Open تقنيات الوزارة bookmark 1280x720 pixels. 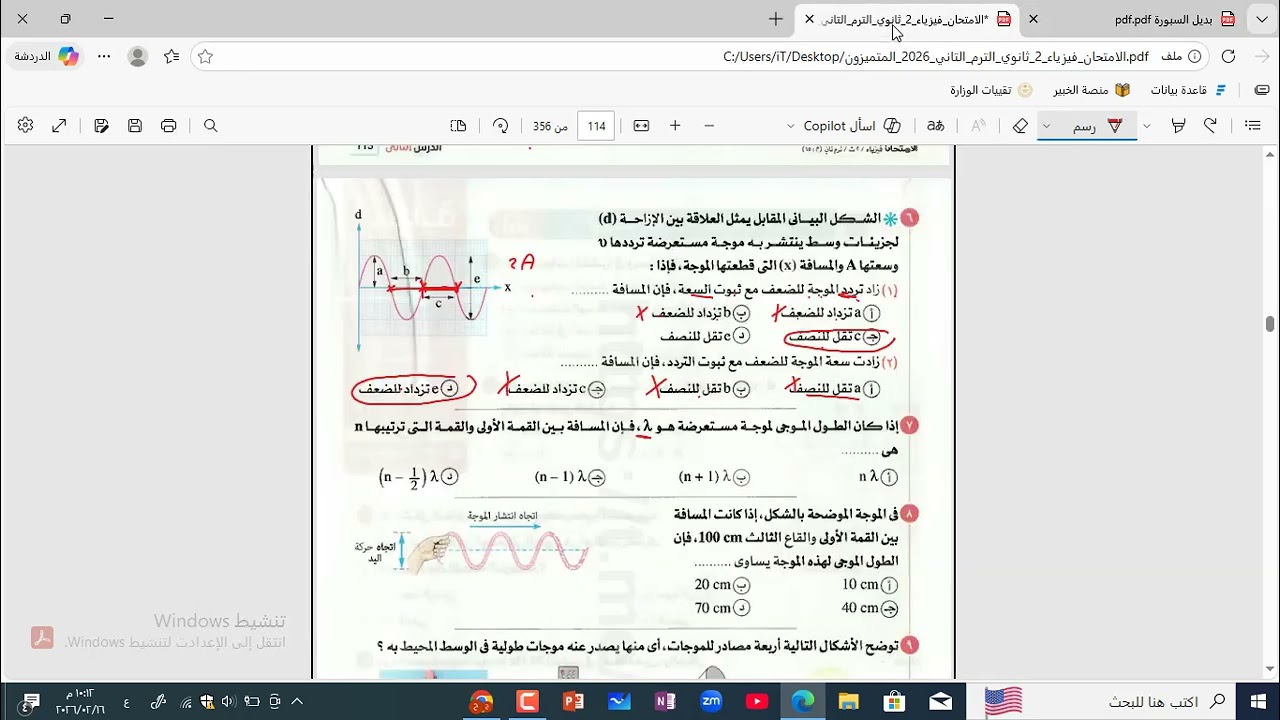tap(989, 90)
